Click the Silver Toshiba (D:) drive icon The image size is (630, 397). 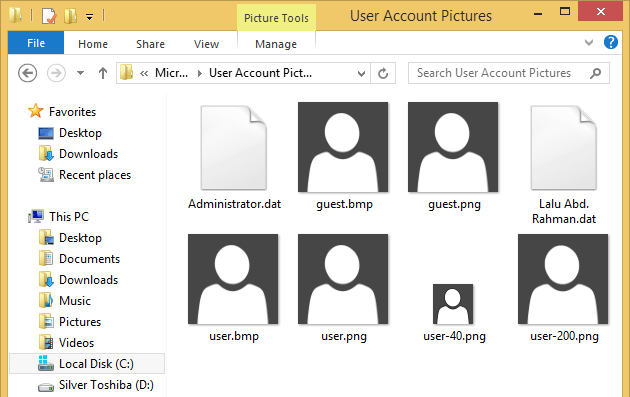pyautogui.click(x=46, y=387)
